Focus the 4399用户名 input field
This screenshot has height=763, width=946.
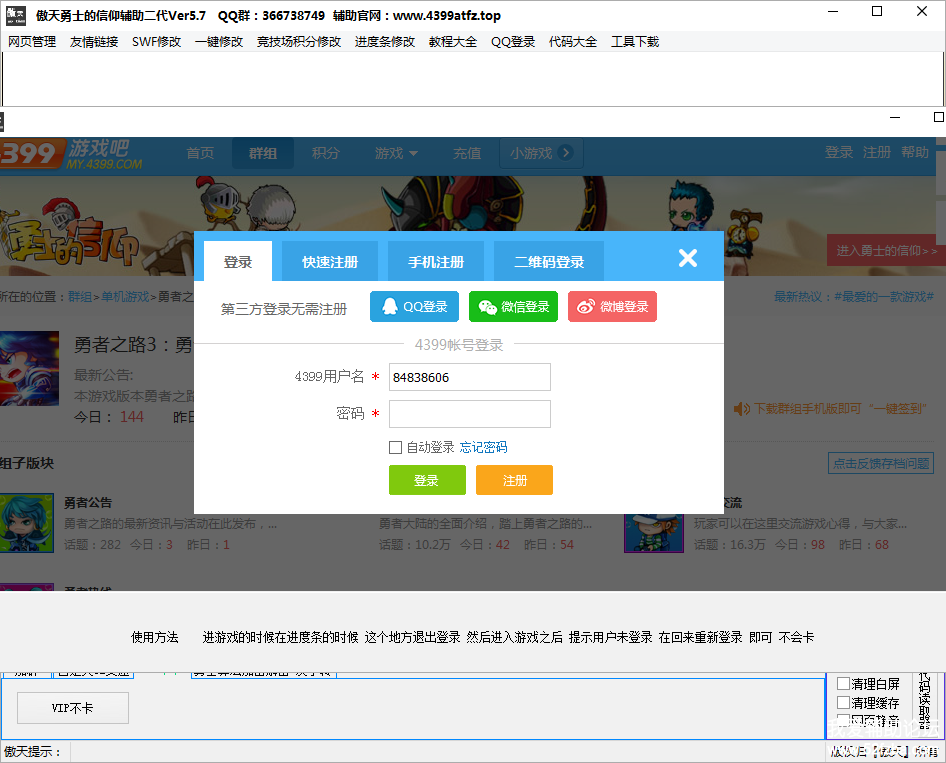[469, 377]
